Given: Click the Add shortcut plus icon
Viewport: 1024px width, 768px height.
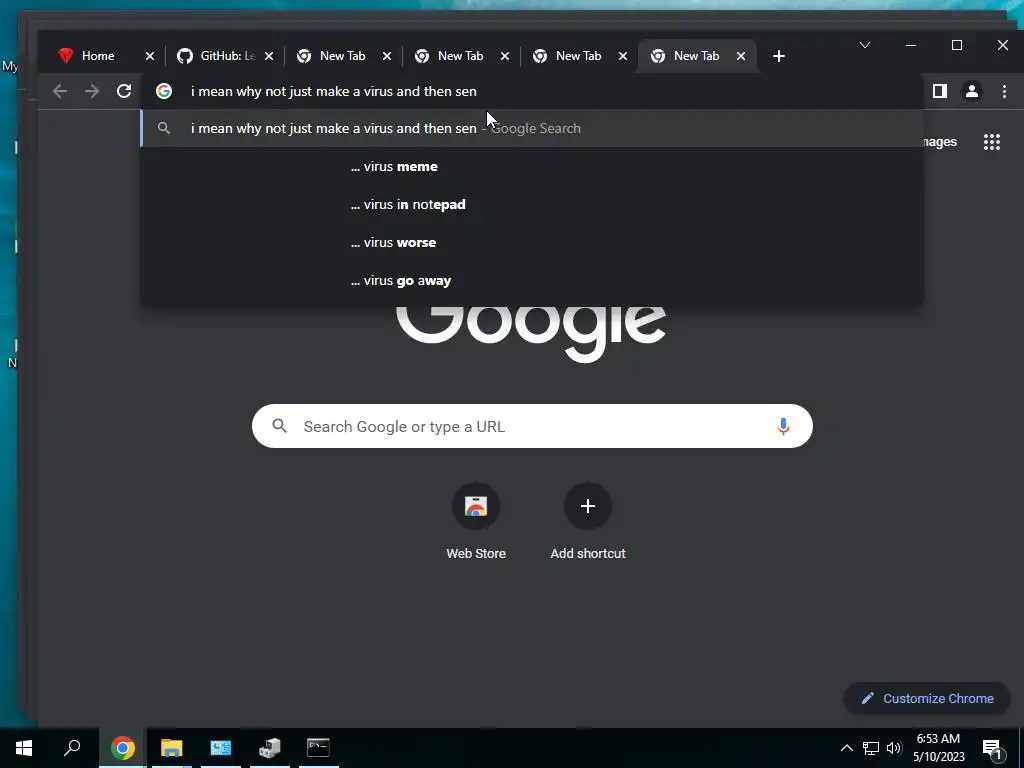Looking at the screenshot, I should pos(588,506).
